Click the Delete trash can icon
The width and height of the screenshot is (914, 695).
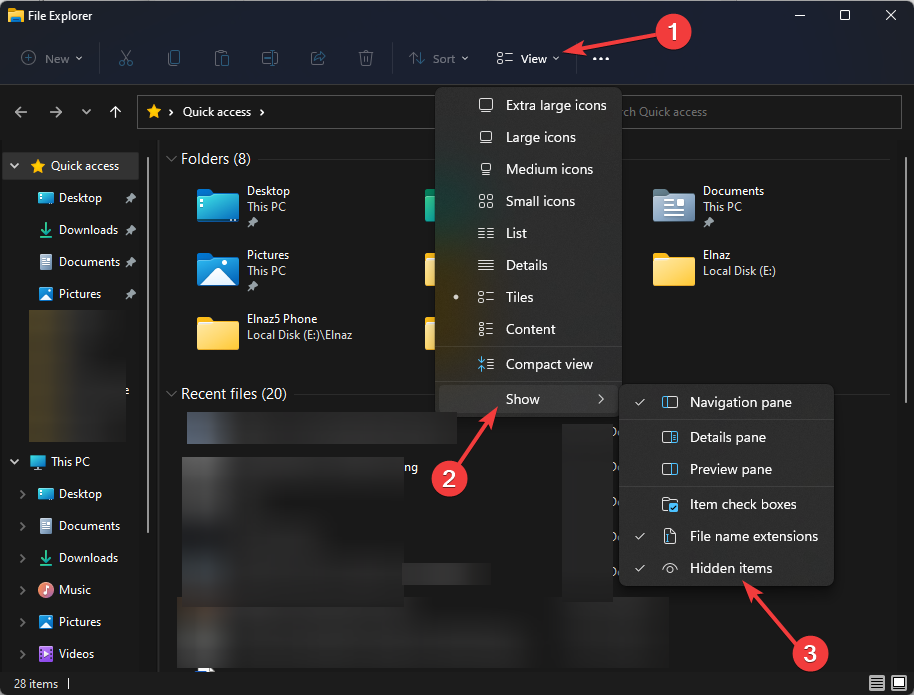tap(366, 58)
